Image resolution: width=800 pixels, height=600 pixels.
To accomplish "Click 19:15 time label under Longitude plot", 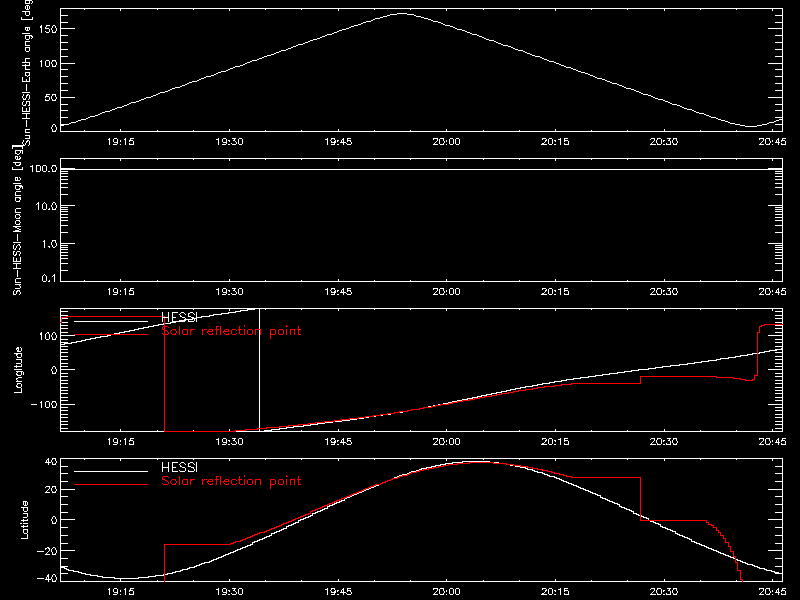I will (x=121, y=442).
